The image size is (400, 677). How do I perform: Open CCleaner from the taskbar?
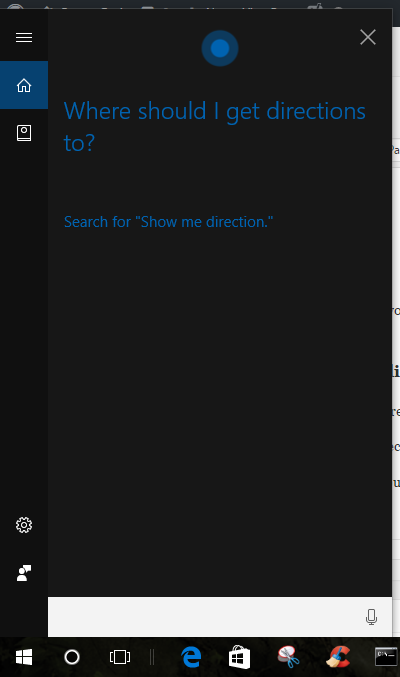337,657
